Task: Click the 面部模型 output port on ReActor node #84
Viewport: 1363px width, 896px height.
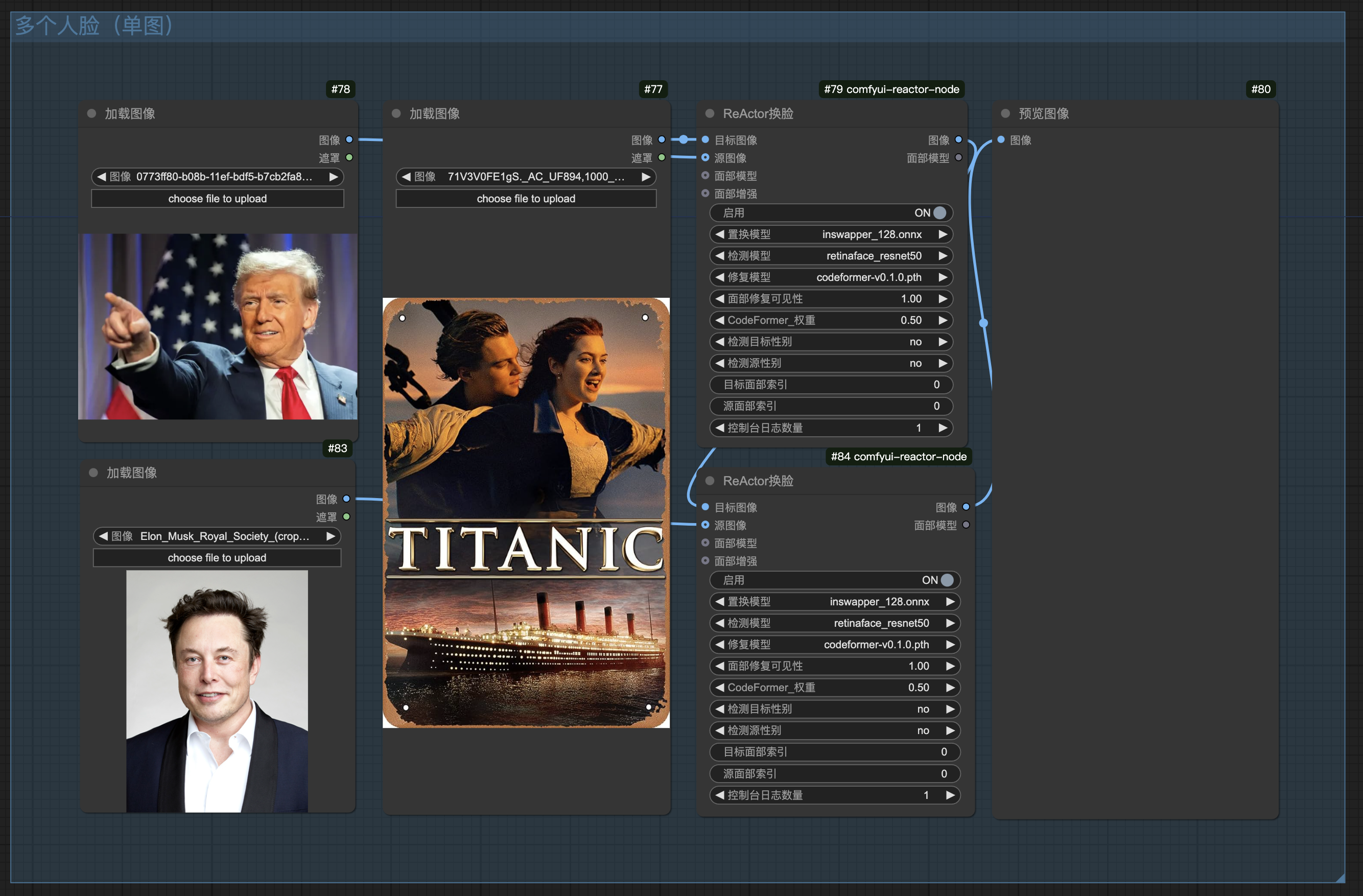Action: pyautogui.click(x=966, y=525)
